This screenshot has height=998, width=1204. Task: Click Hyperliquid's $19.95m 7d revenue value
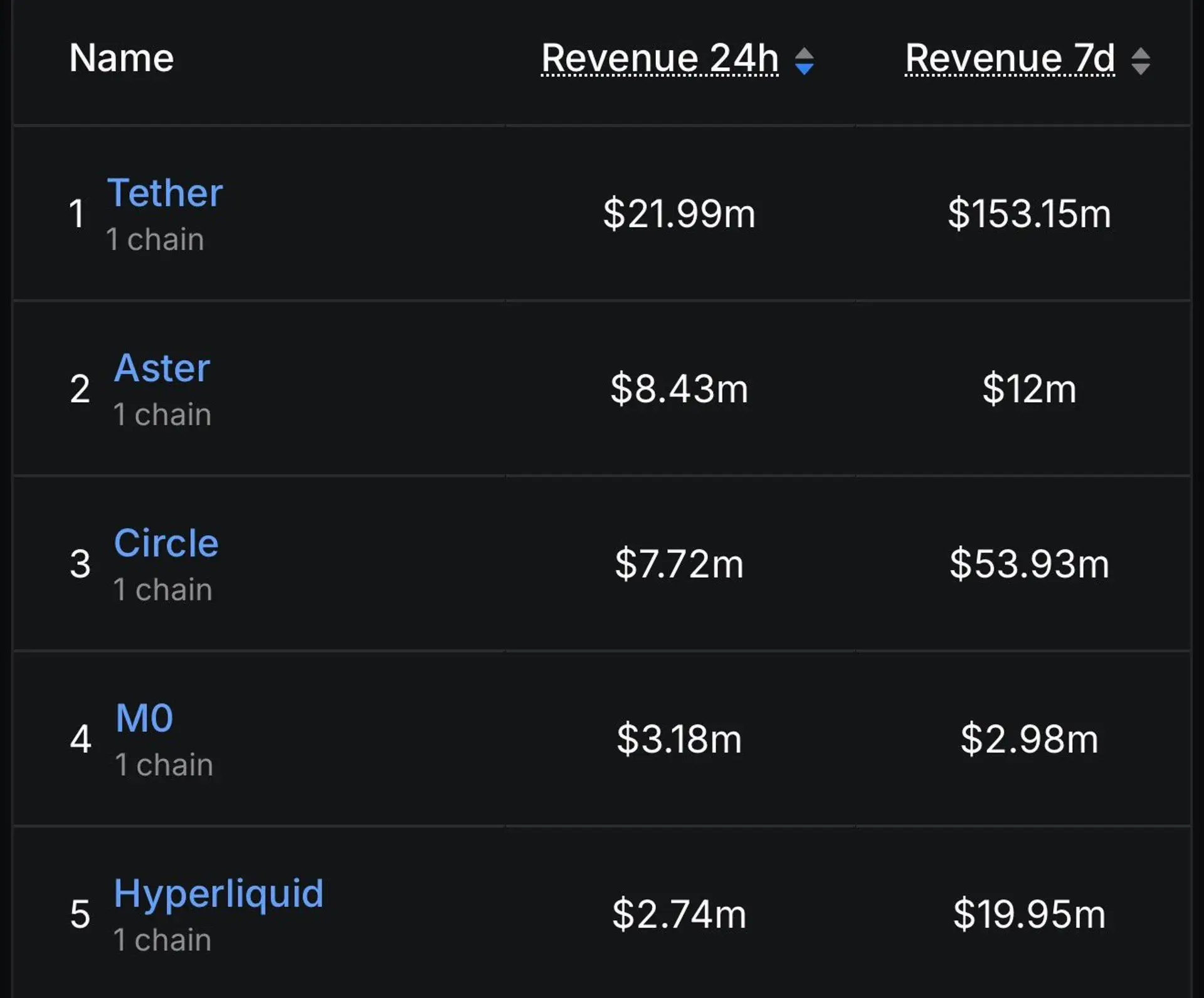pos(1029,914)
